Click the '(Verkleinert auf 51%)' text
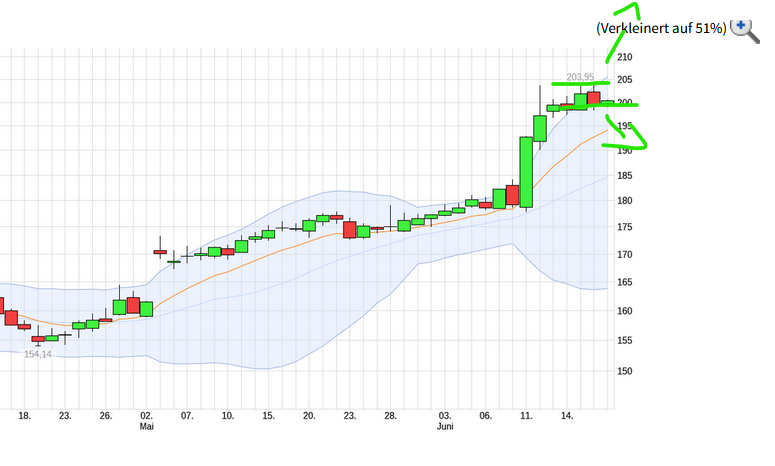Image resolution: width=775 pixels, height=466 pixels. click(x=661, y=28)
